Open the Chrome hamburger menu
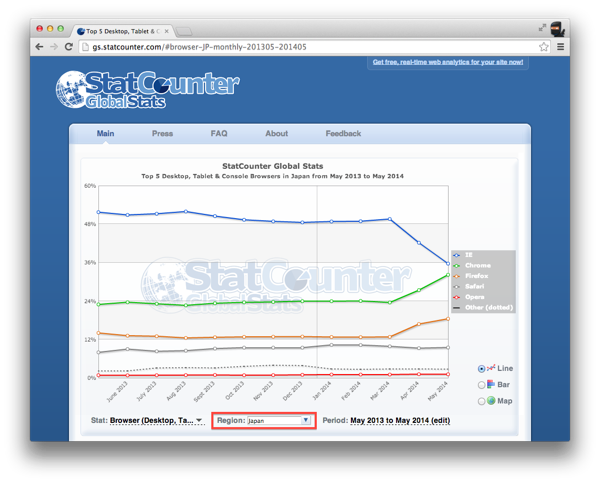The width and height of the screenshot is (600, 483). (560, 47)
